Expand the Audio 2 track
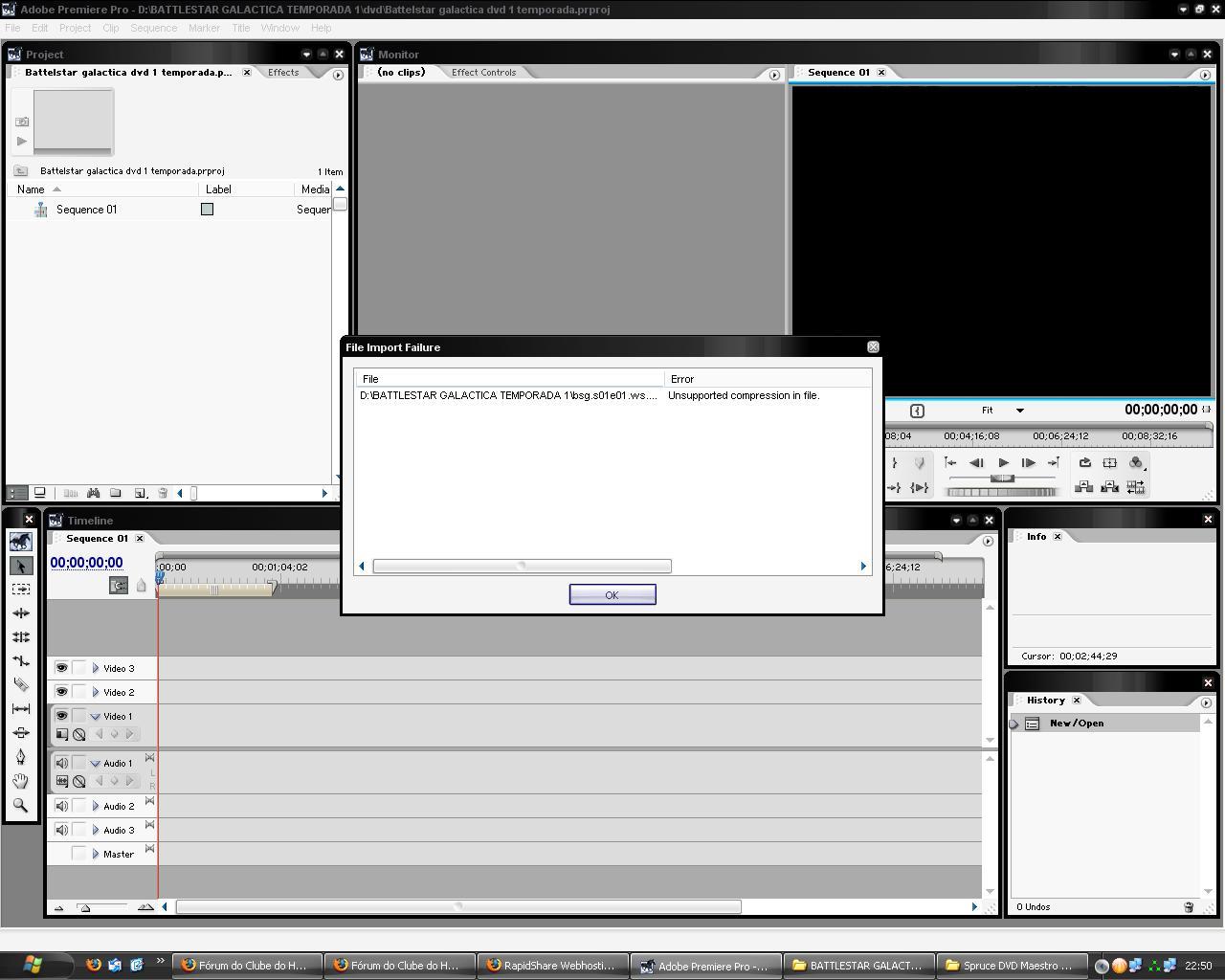This screenshot has height=980, width=1225. point(96,806)
